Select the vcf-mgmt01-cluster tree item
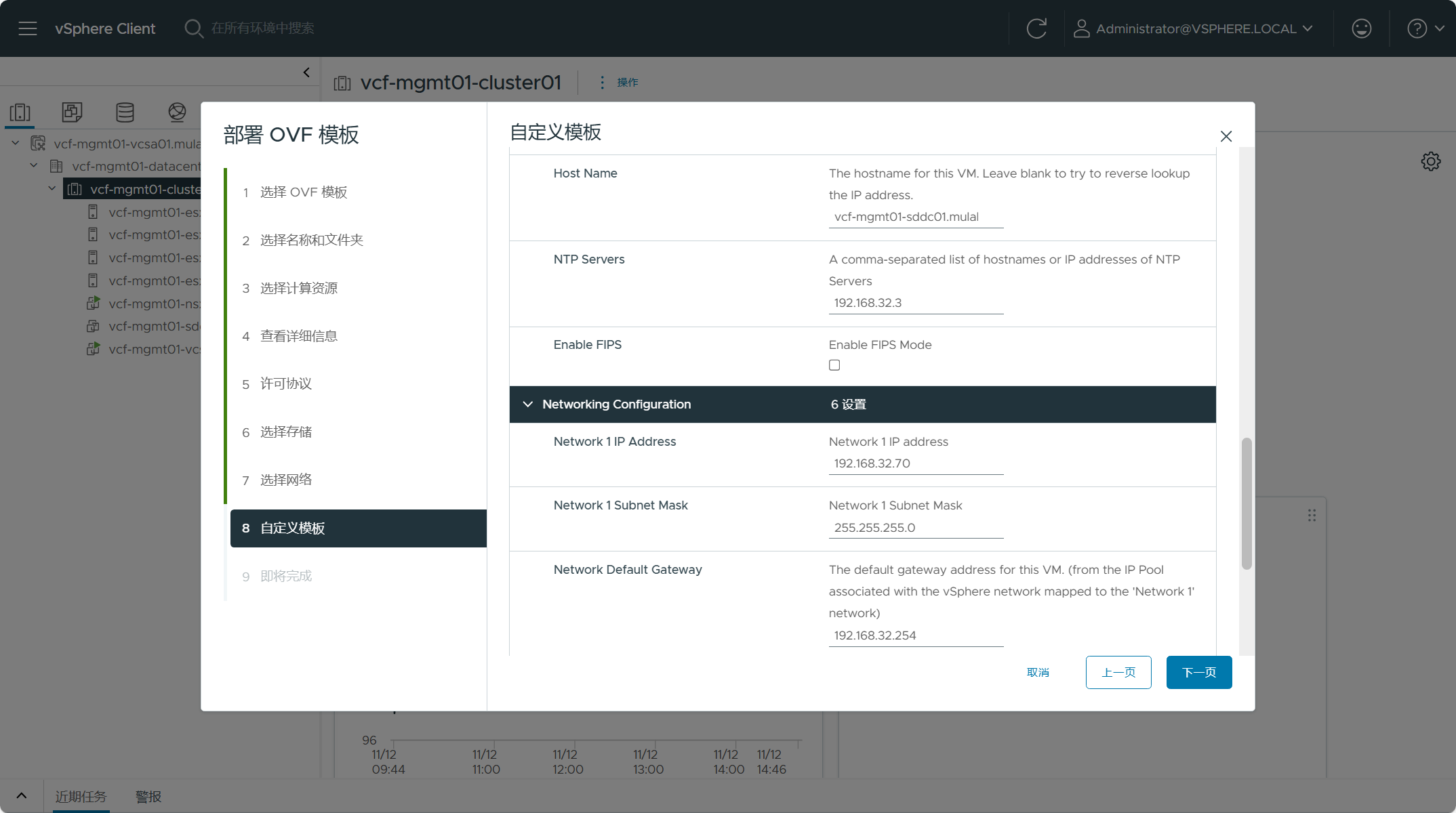 132,189
